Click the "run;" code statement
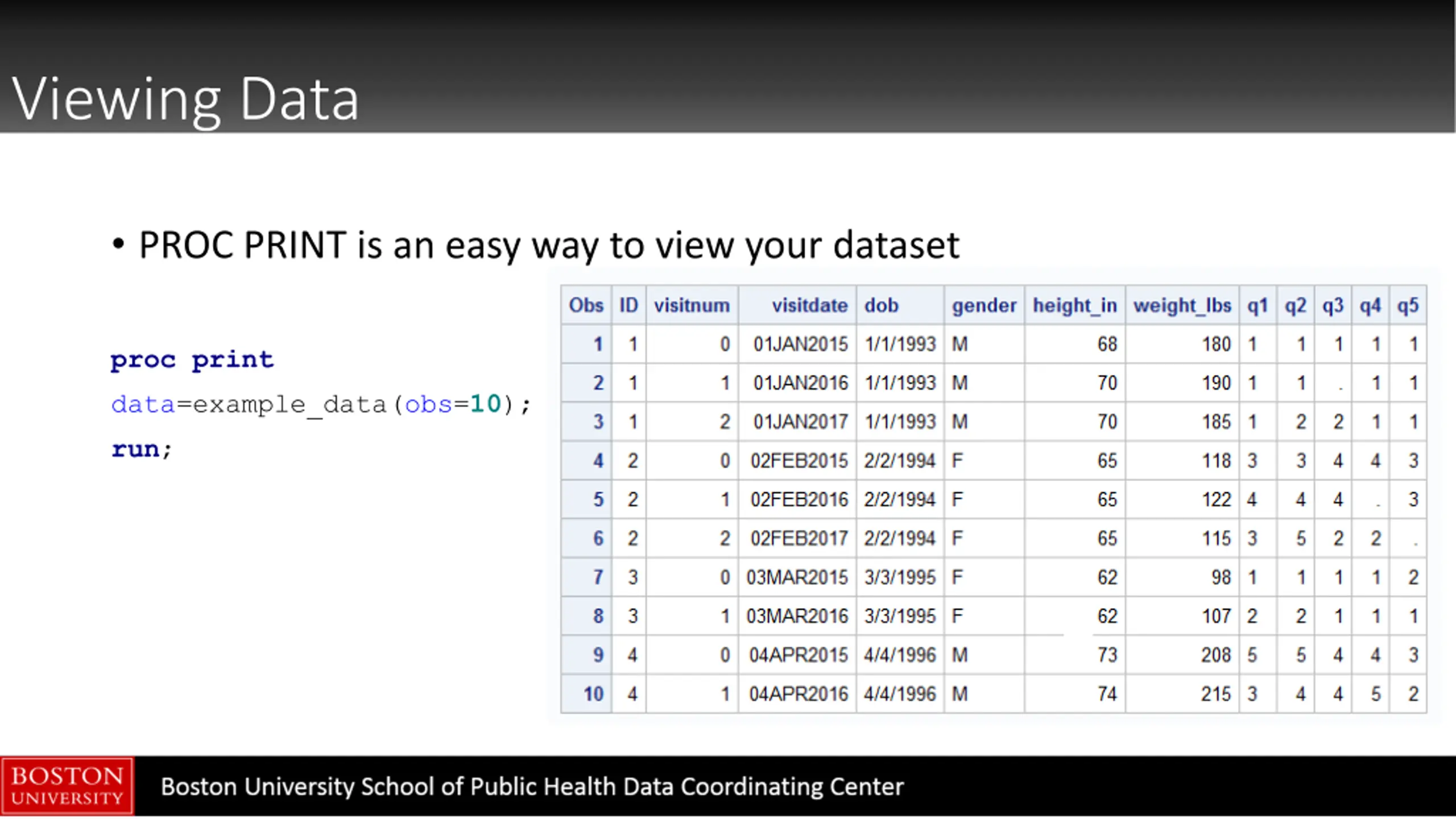This screenshot has width=1456, height=819. tap(141, 449)
